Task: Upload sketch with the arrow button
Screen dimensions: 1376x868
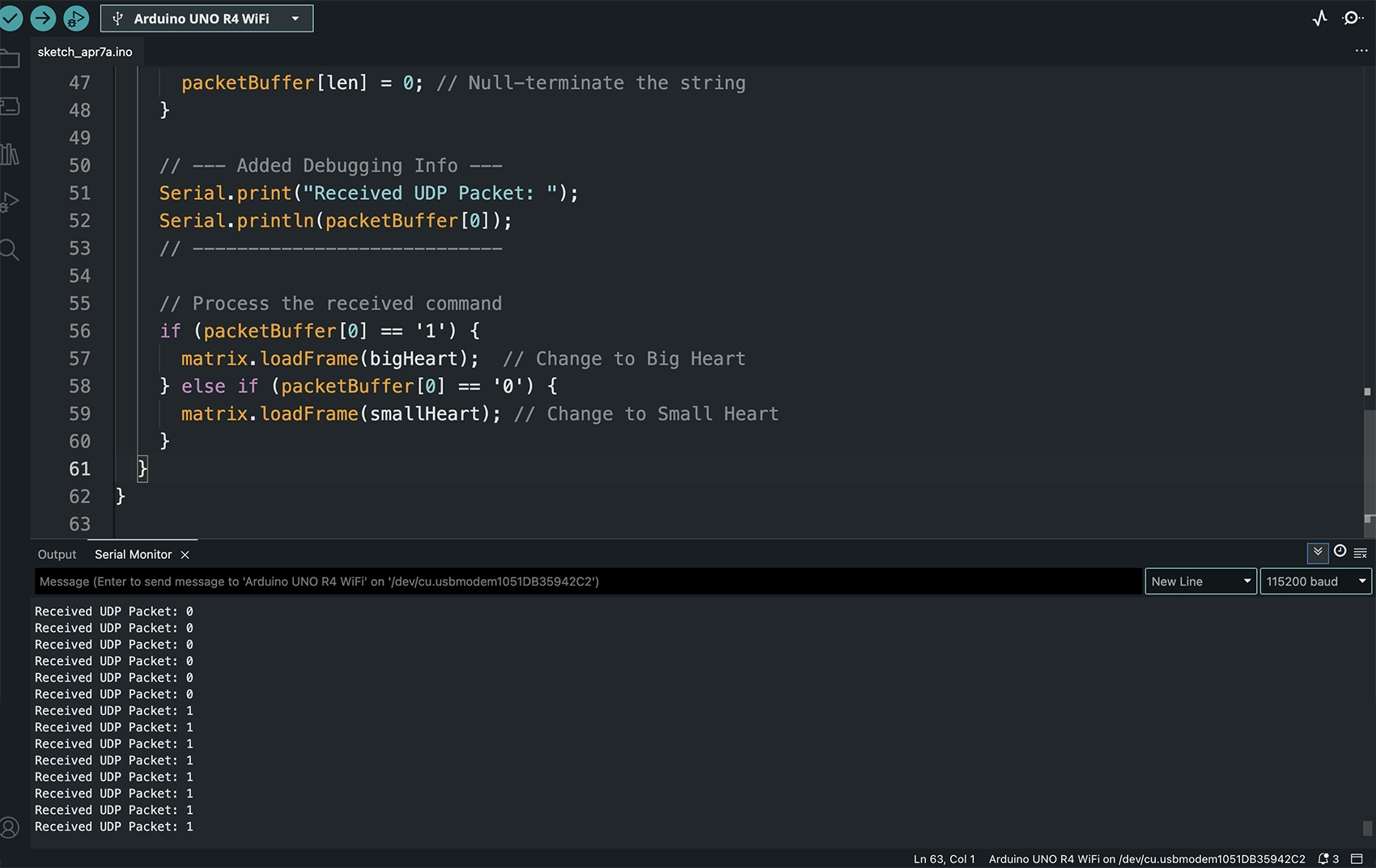Action: pos(43,18)
